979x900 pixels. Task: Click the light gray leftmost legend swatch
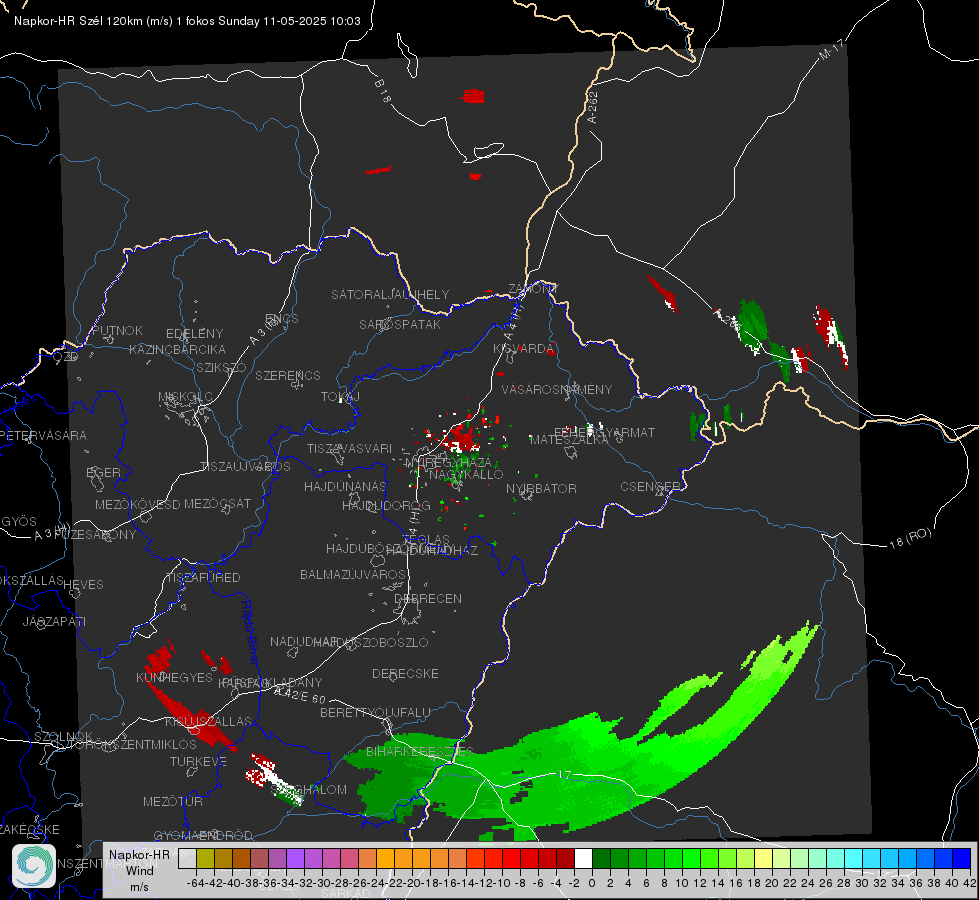point(187,859)
